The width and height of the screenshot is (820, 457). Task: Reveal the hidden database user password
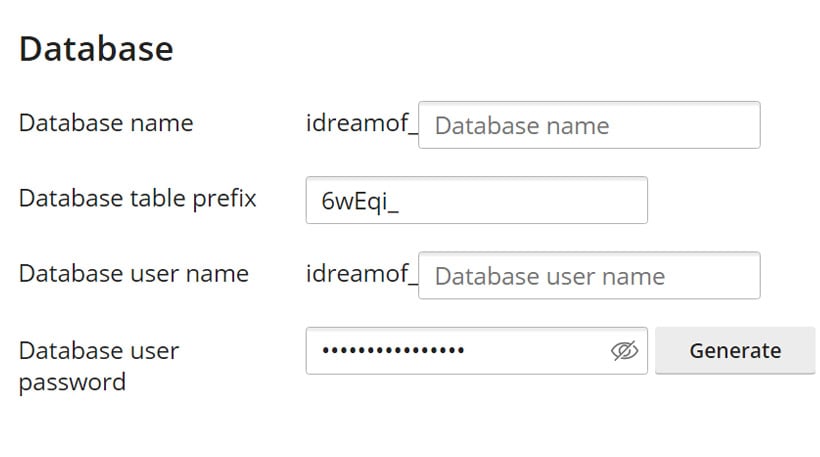(624, 351)
